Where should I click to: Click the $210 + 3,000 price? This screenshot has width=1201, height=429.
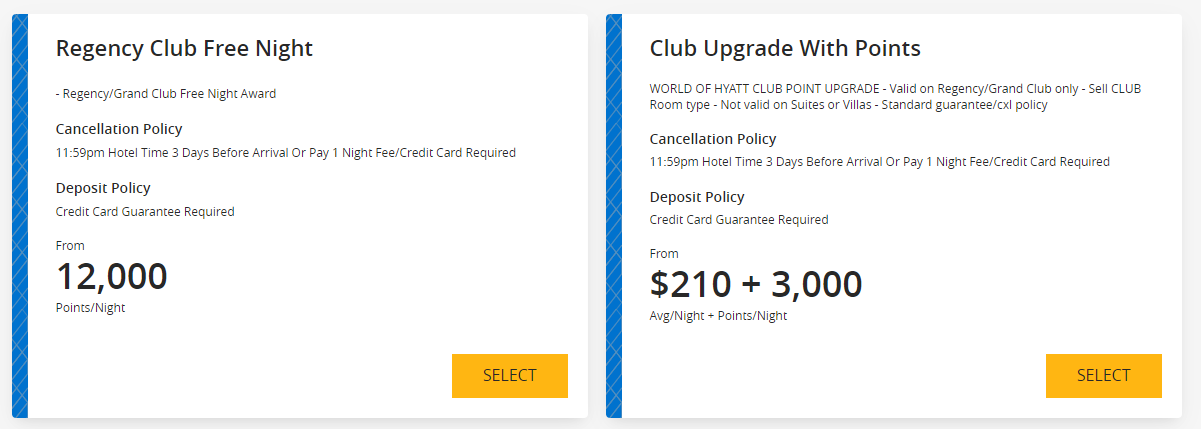point(756,285)
